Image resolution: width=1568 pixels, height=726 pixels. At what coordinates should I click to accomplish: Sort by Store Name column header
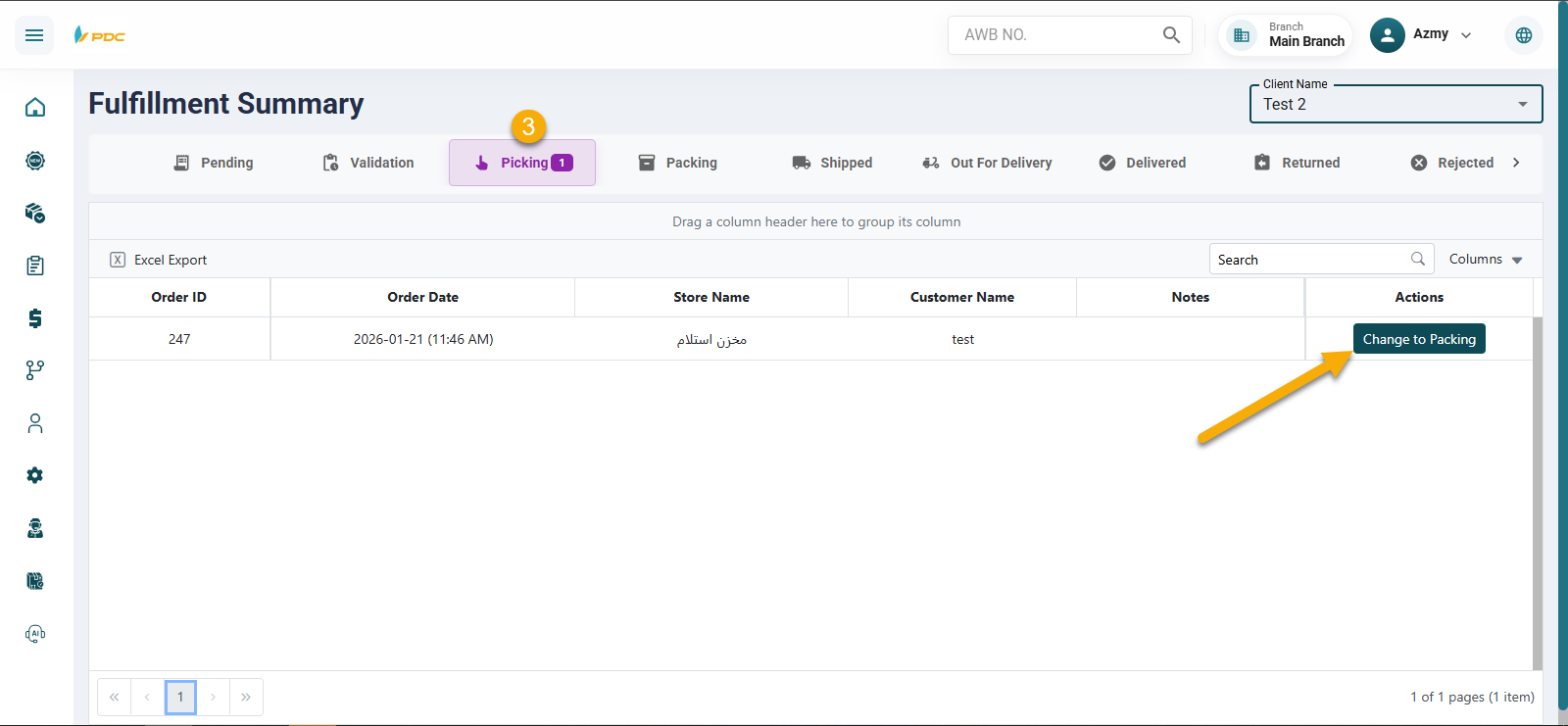pos(711,297)
